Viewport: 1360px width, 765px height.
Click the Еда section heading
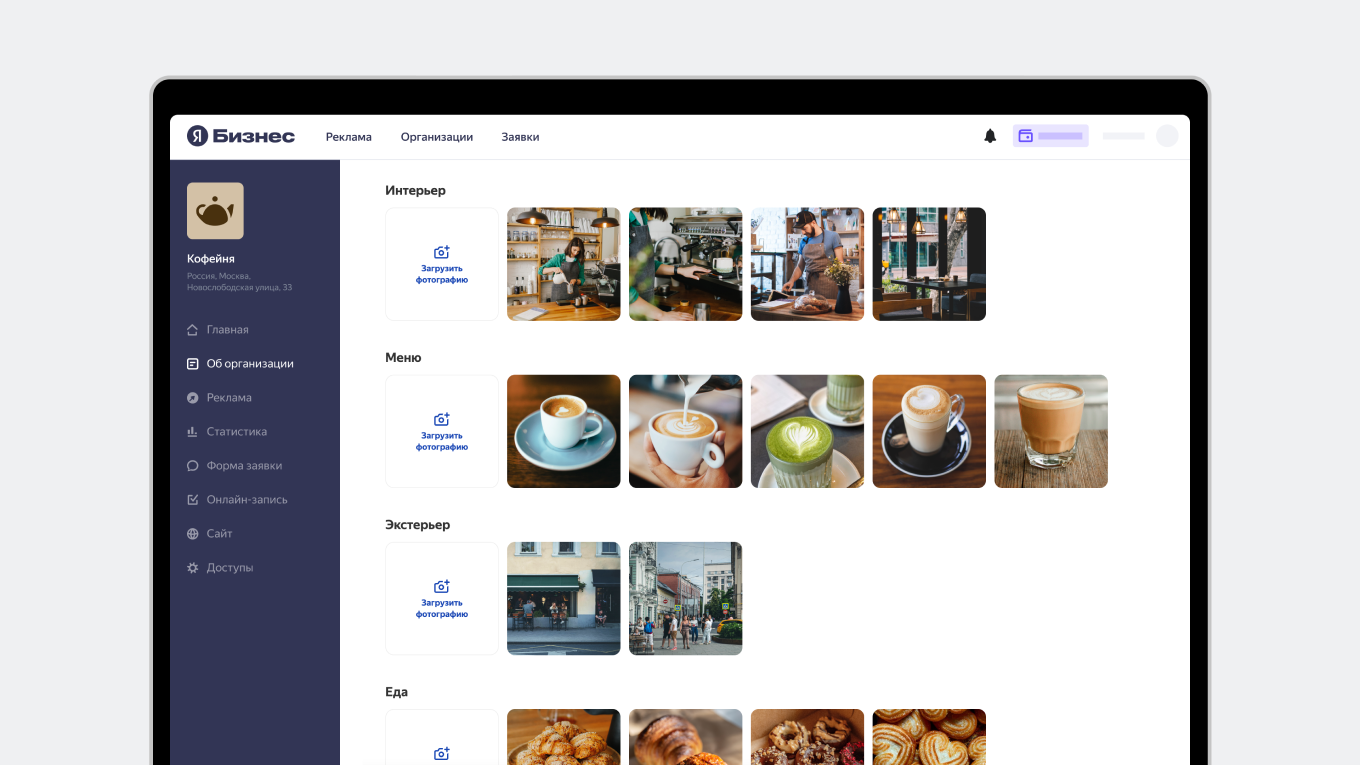point(397,692)
